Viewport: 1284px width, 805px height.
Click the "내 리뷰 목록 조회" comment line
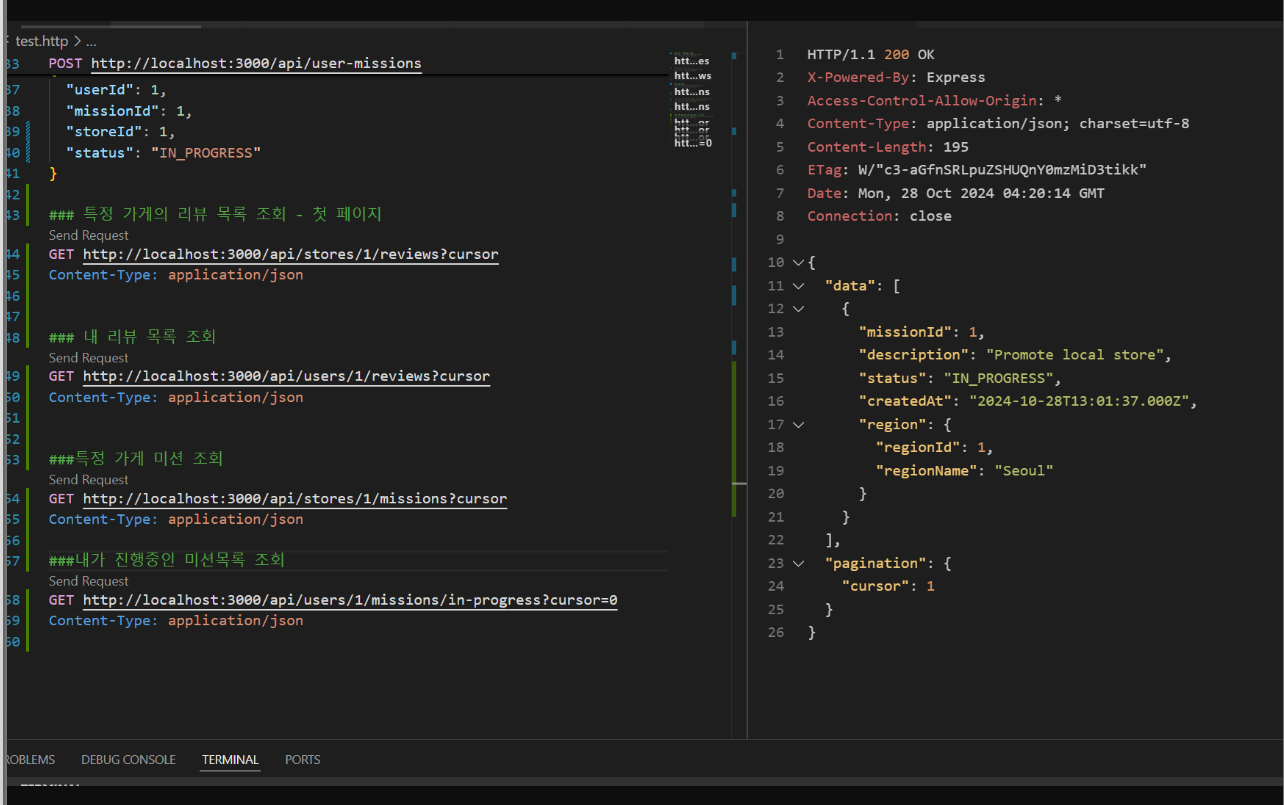132,337
